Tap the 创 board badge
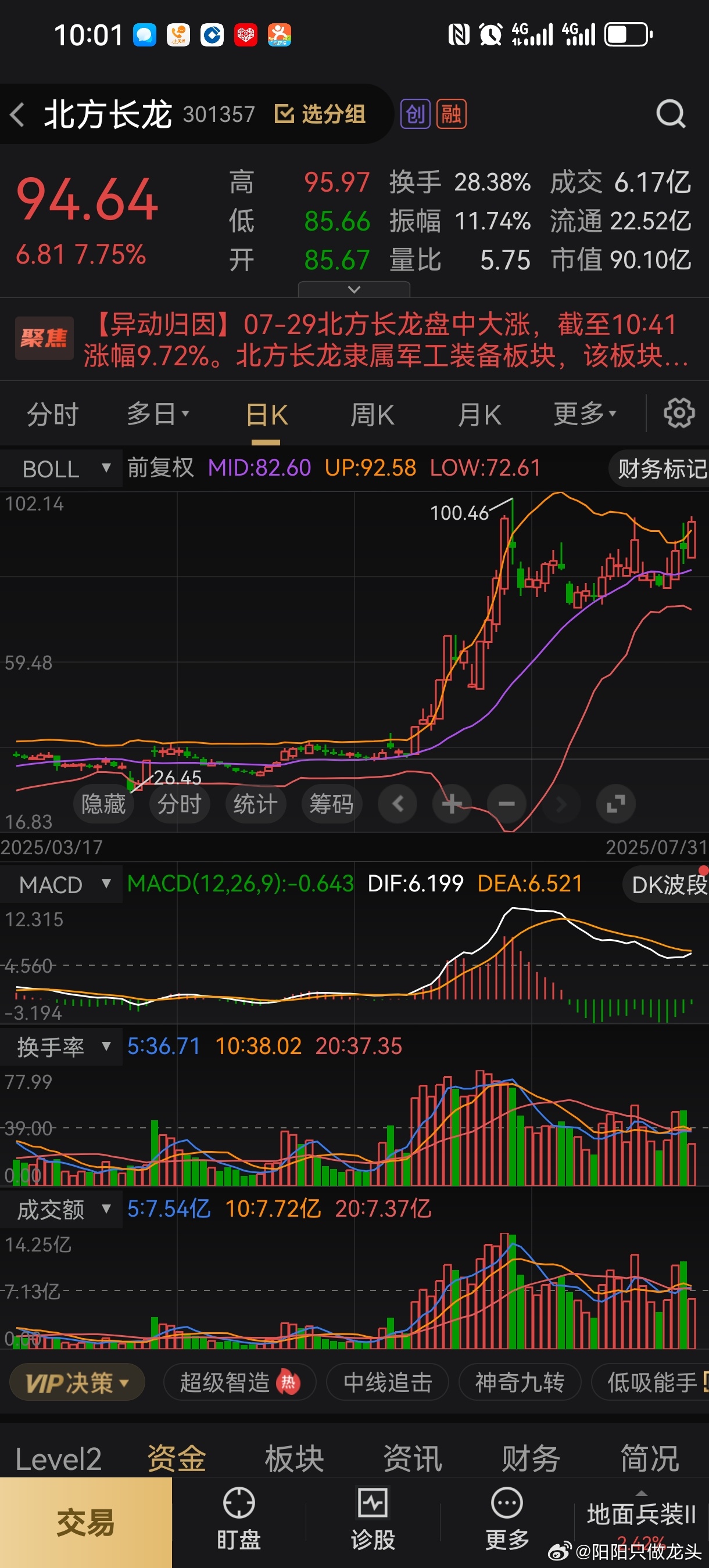 (x=416, y=114)
